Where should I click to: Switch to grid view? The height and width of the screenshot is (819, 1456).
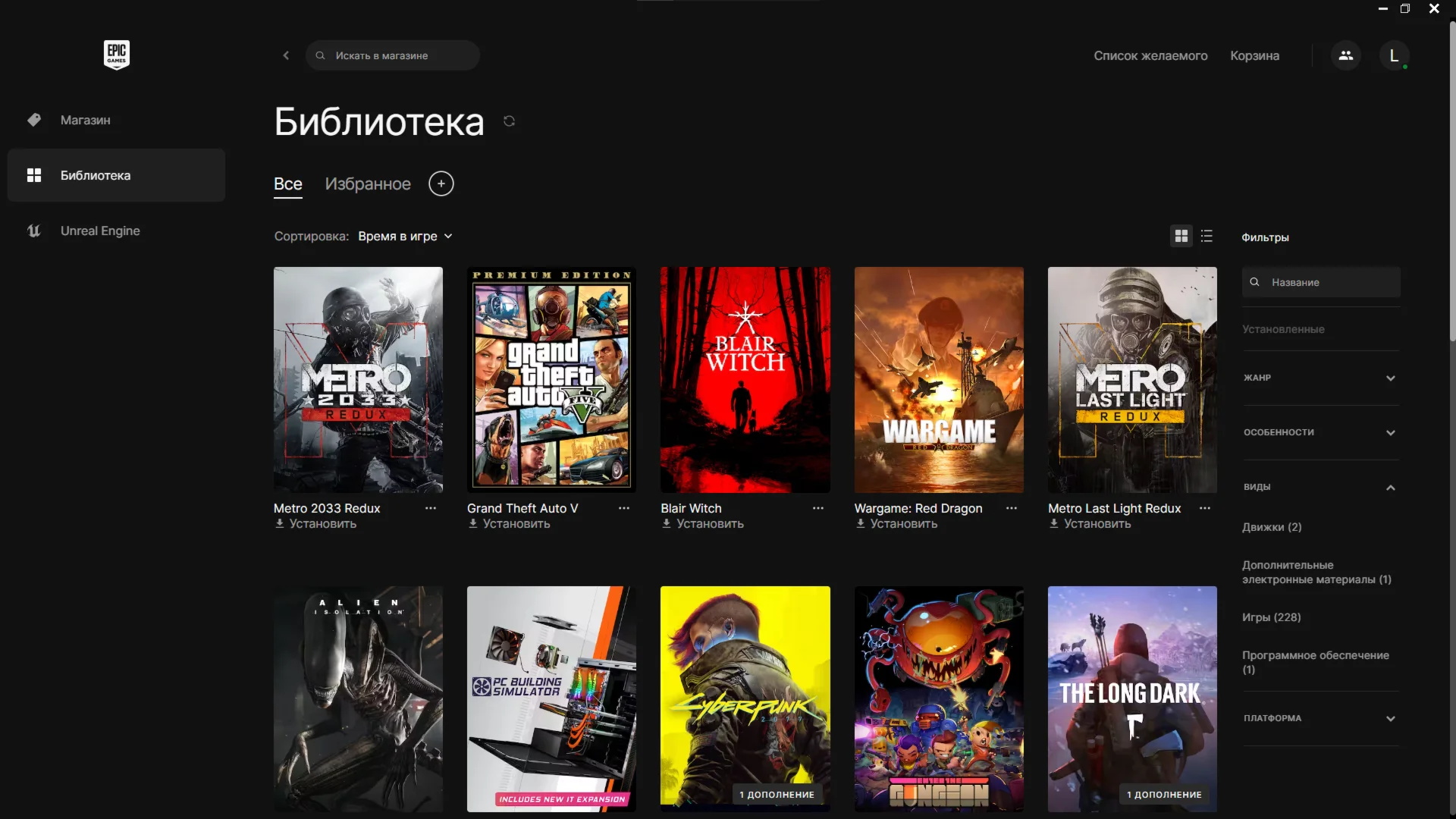(1181, 237)
